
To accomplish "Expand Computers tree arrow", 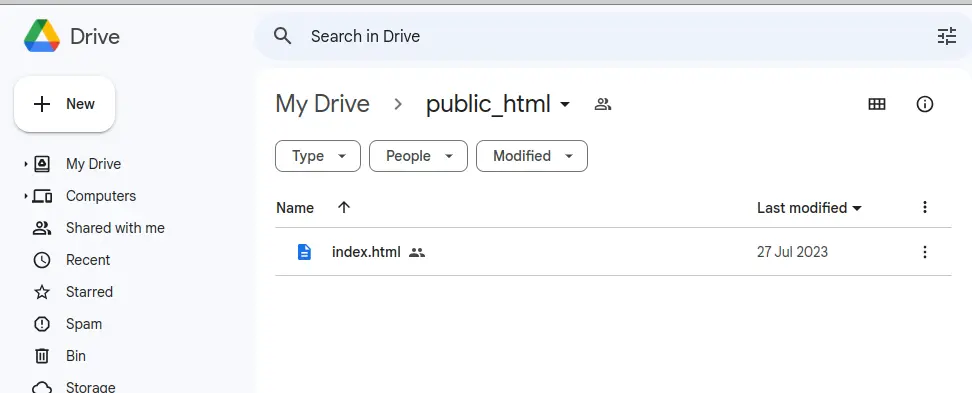I will coord(25,196).
